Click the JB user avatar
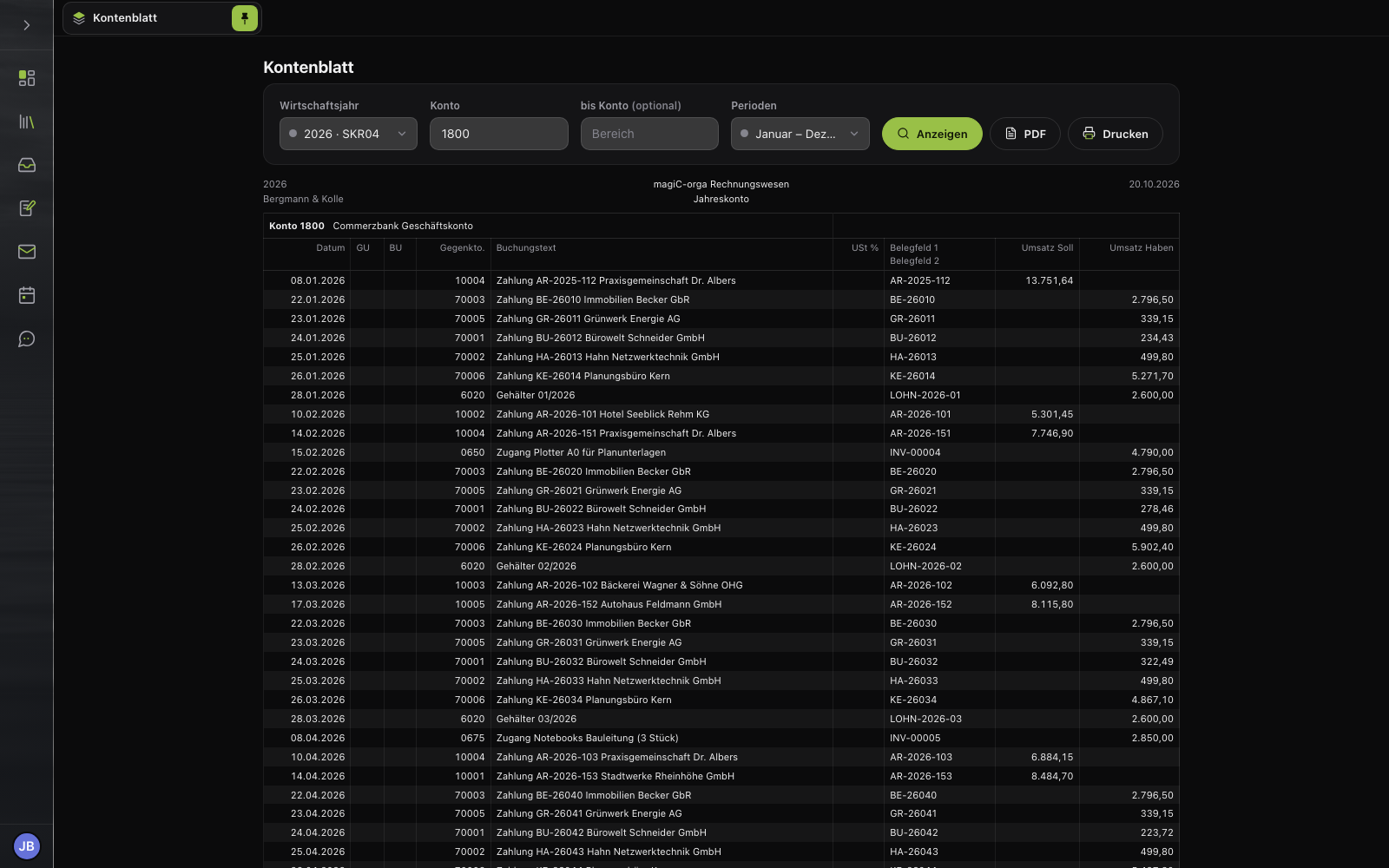Image resolution: width=1389 pixels, height=868 pixels. coord(27,845)
